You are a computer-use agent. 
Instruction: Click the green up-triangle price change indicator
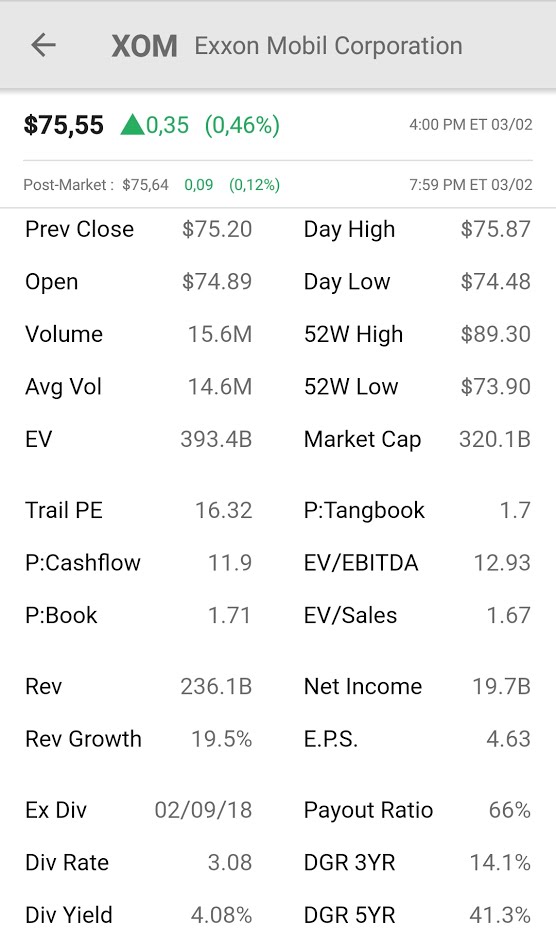tap(132, 125)
